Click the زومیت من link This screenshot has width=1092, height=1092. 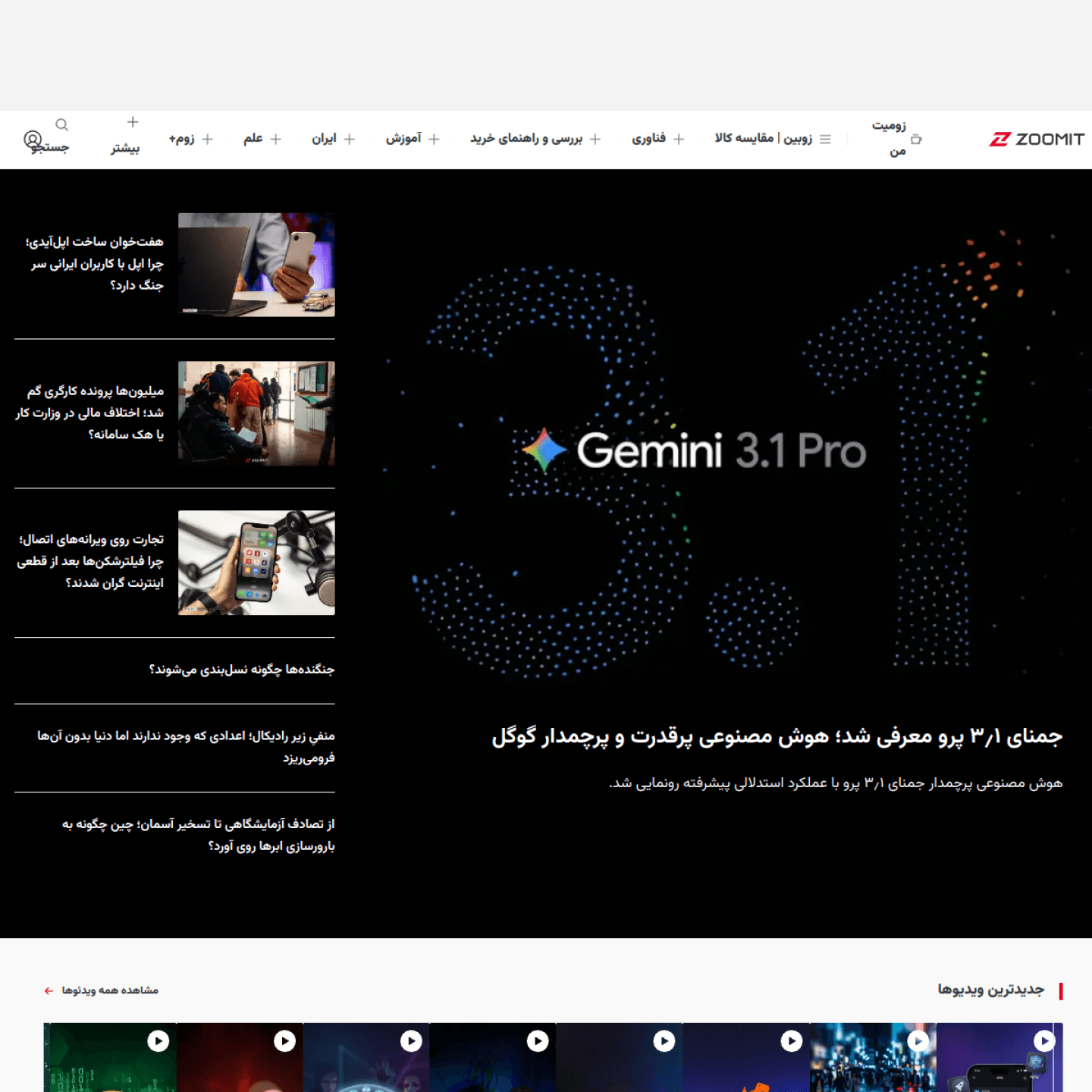coord(891,139)
